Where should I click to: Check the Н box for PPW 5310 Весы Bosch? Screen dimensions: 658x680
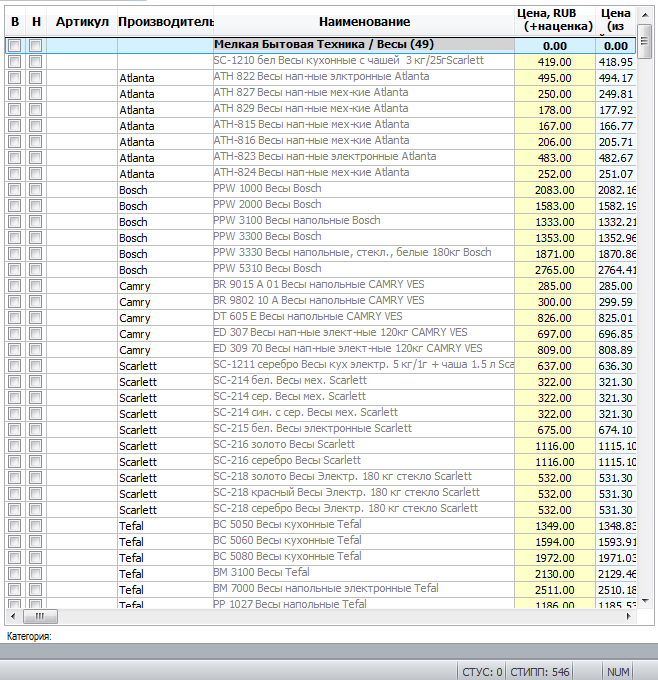36,270
